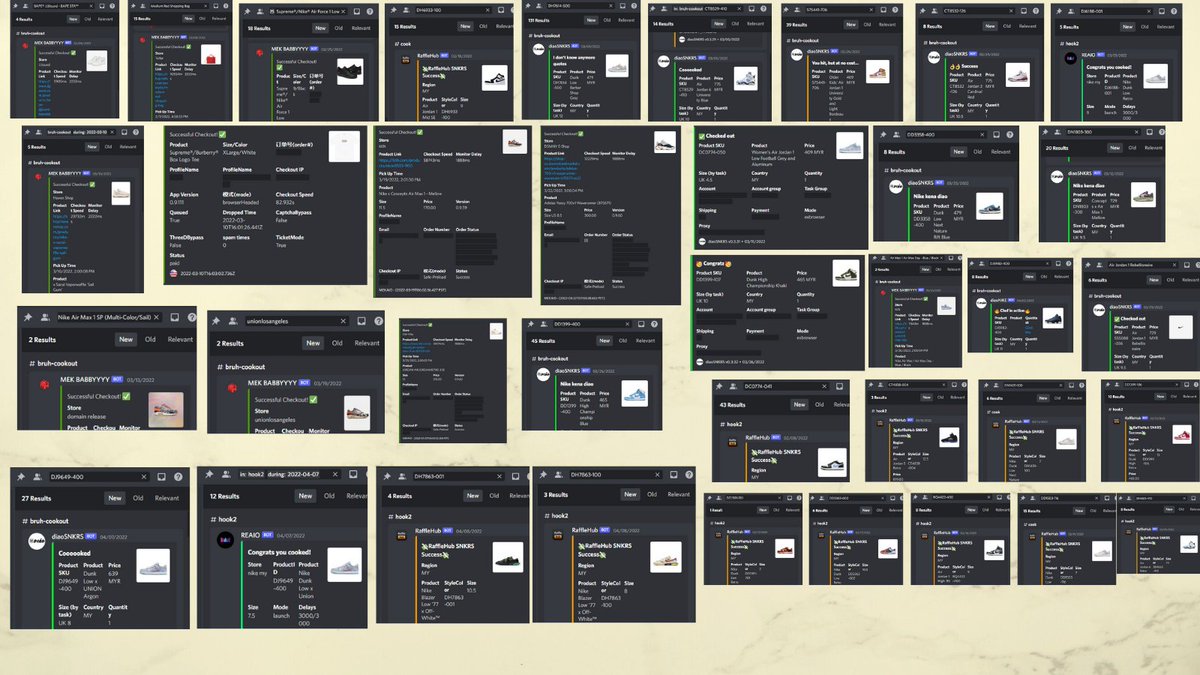Open the inbox icon in the DJ9649-400 panel
This screenshot has width=1200, height=675.
point(161,477)
